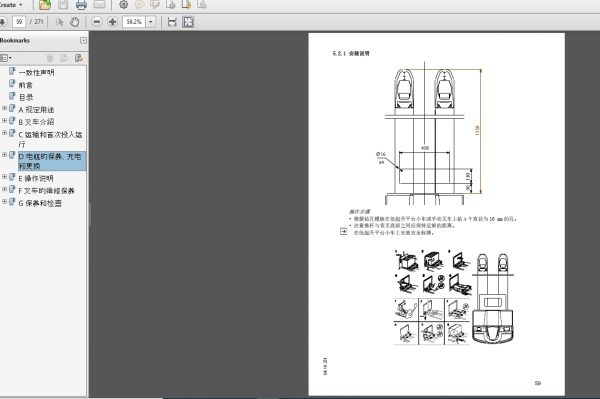Click the Save floppy disk icon

63,5
